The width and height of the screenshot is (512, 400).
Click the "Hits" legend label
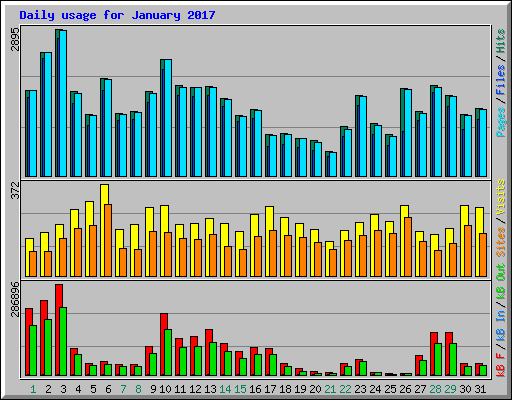[x=501, y=41]
